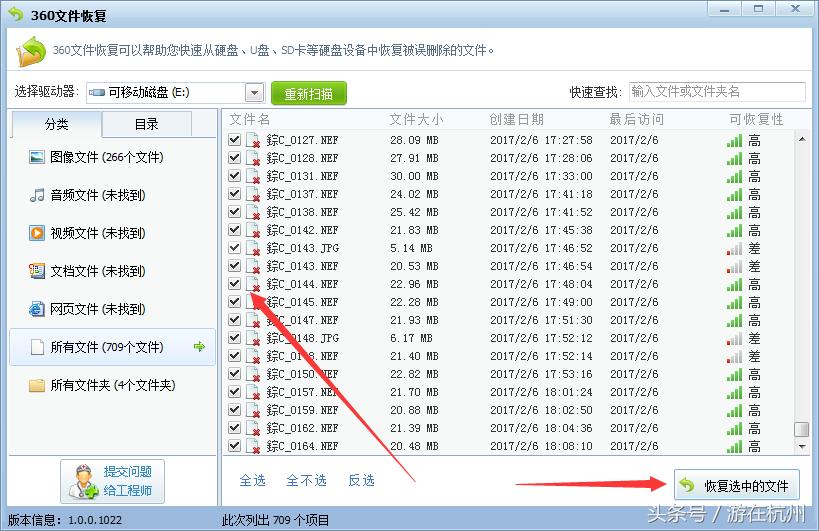Uncheck the checkbox for 0142.NEF
The height and width of the screenshot is (531, 819).
[x=235, y=229]
